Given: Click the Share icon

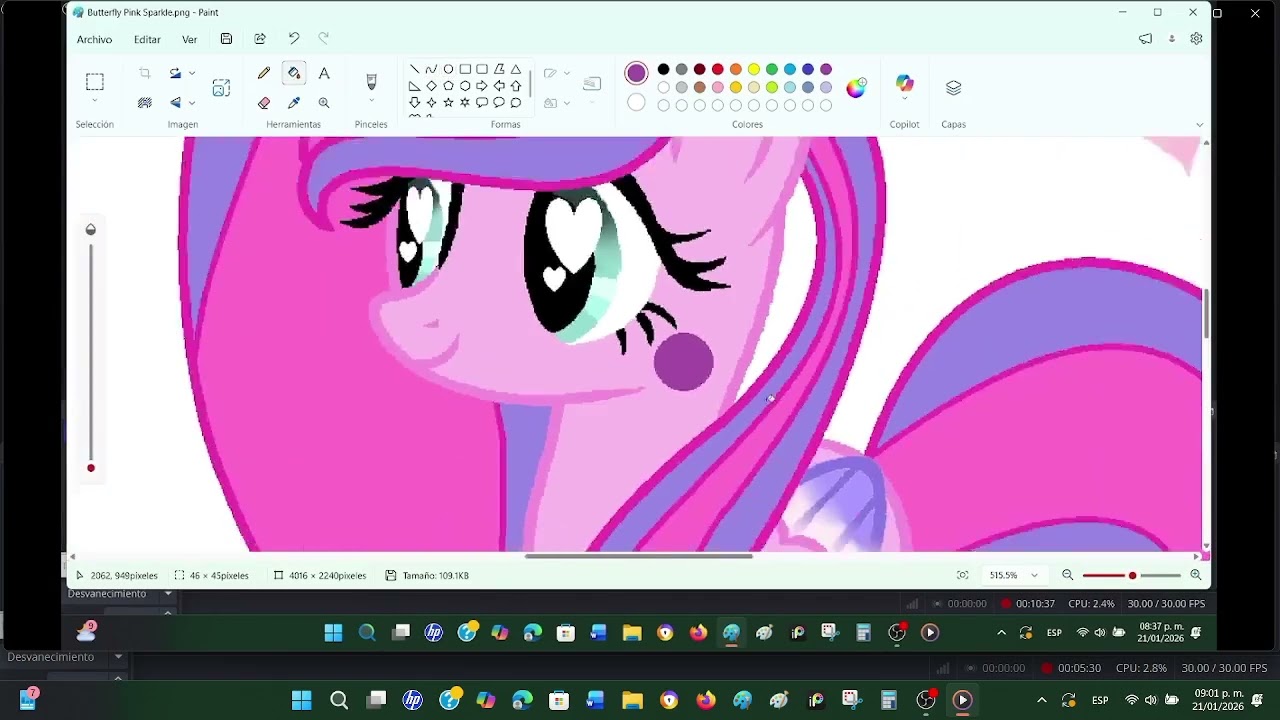Looking at the screenshot, I should pos(260,39).
